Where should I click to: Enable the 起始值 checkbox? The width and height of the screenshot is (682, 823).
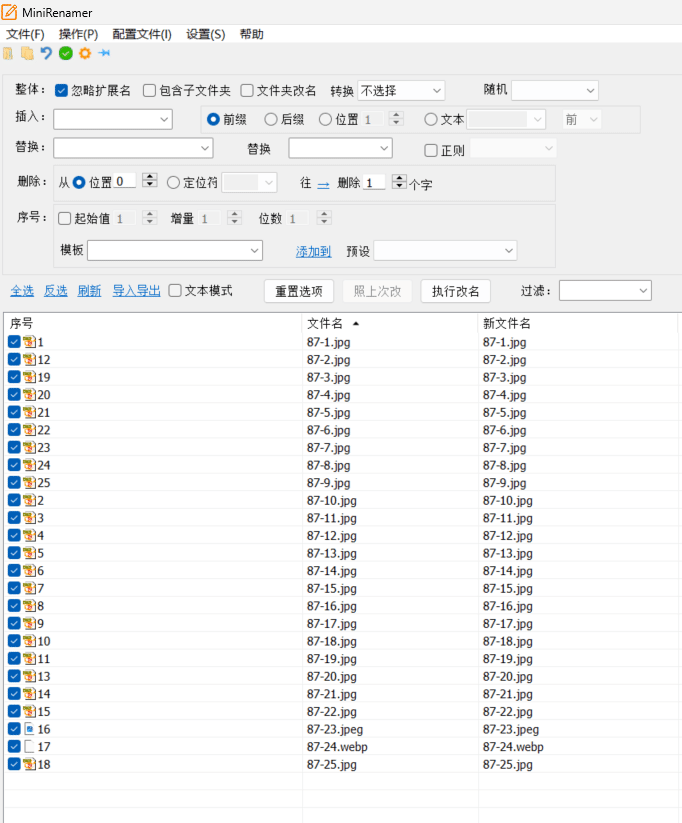[65, 218]
